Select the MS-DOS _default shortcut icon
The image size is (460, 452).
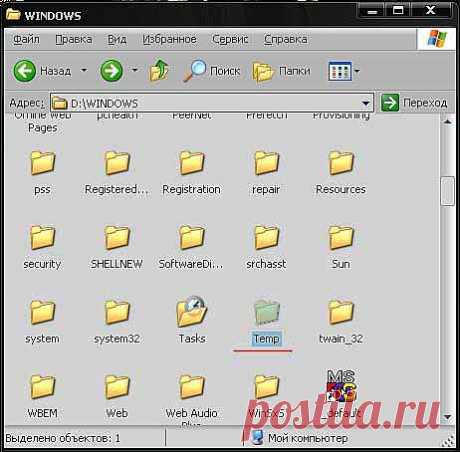(x=341, y=385)
